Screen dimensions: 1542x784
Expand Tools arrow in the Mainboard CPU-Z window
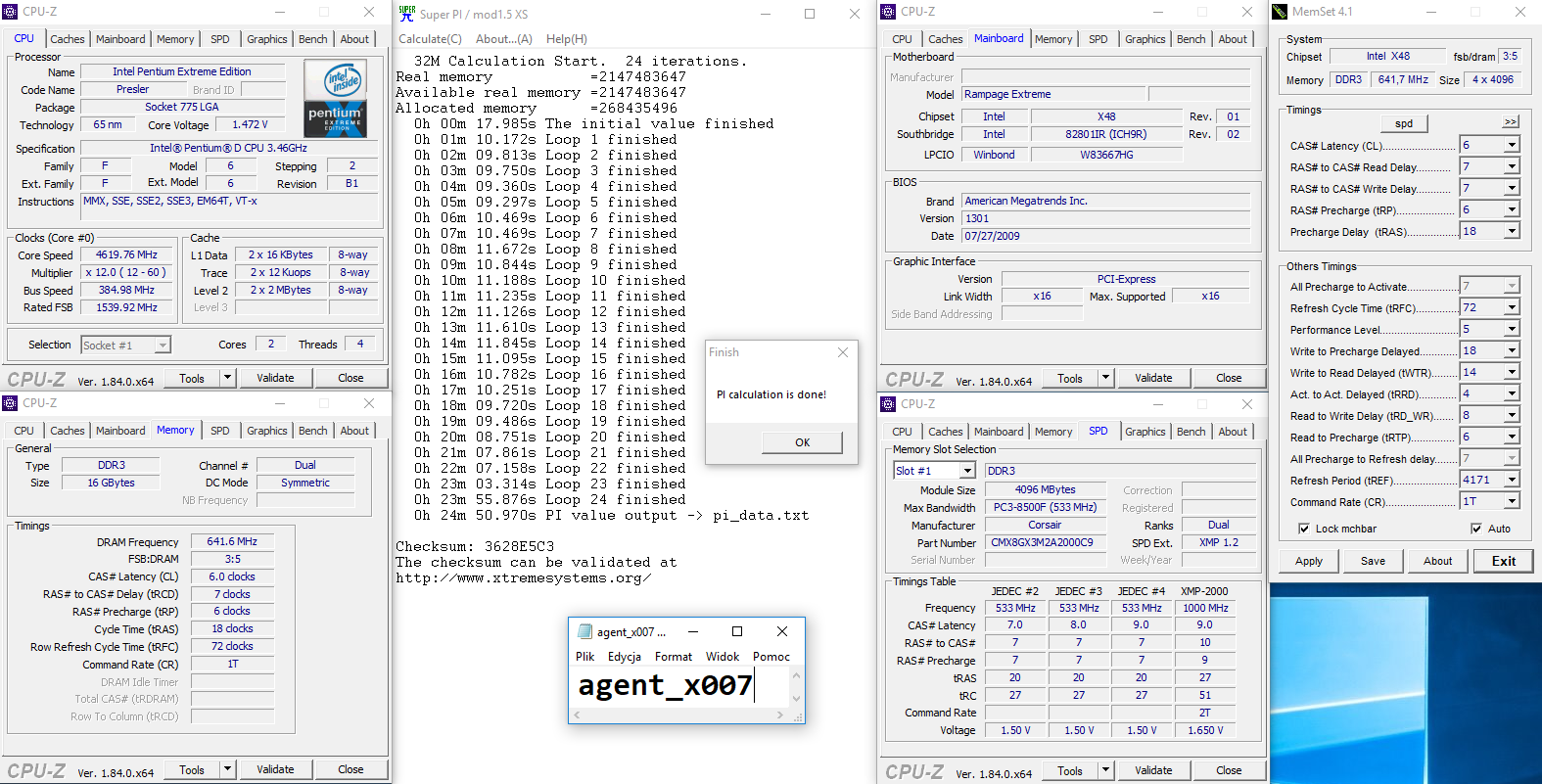1105,378
